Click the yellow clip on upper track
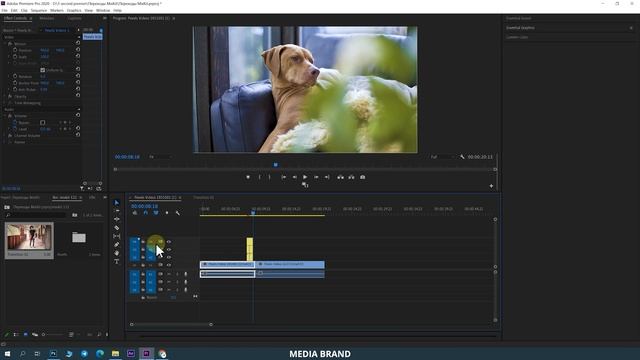 click(x=249, y=249)
